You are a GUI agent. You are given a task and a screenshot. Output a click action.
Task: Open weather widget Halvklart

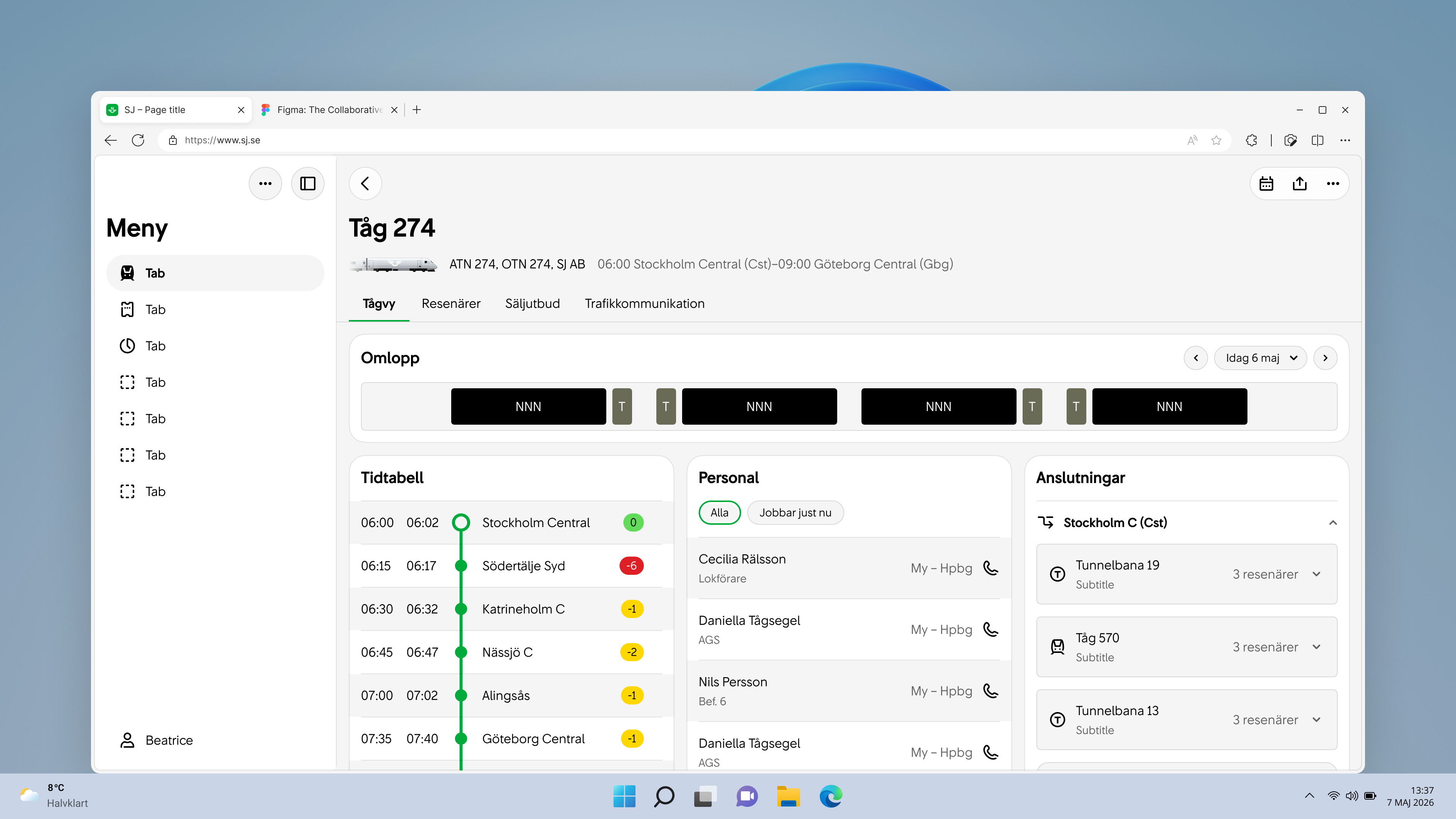54,795
